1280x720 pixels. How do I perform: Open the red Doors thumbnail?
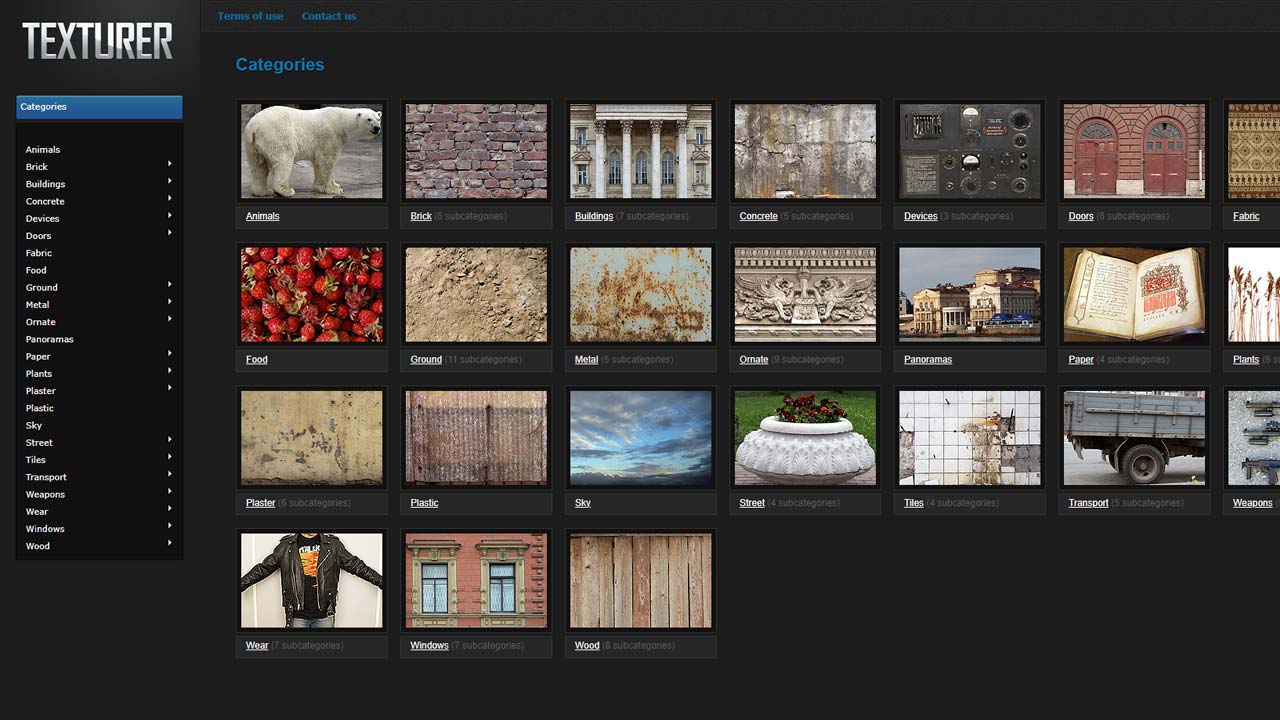(x=1134, y=151)
